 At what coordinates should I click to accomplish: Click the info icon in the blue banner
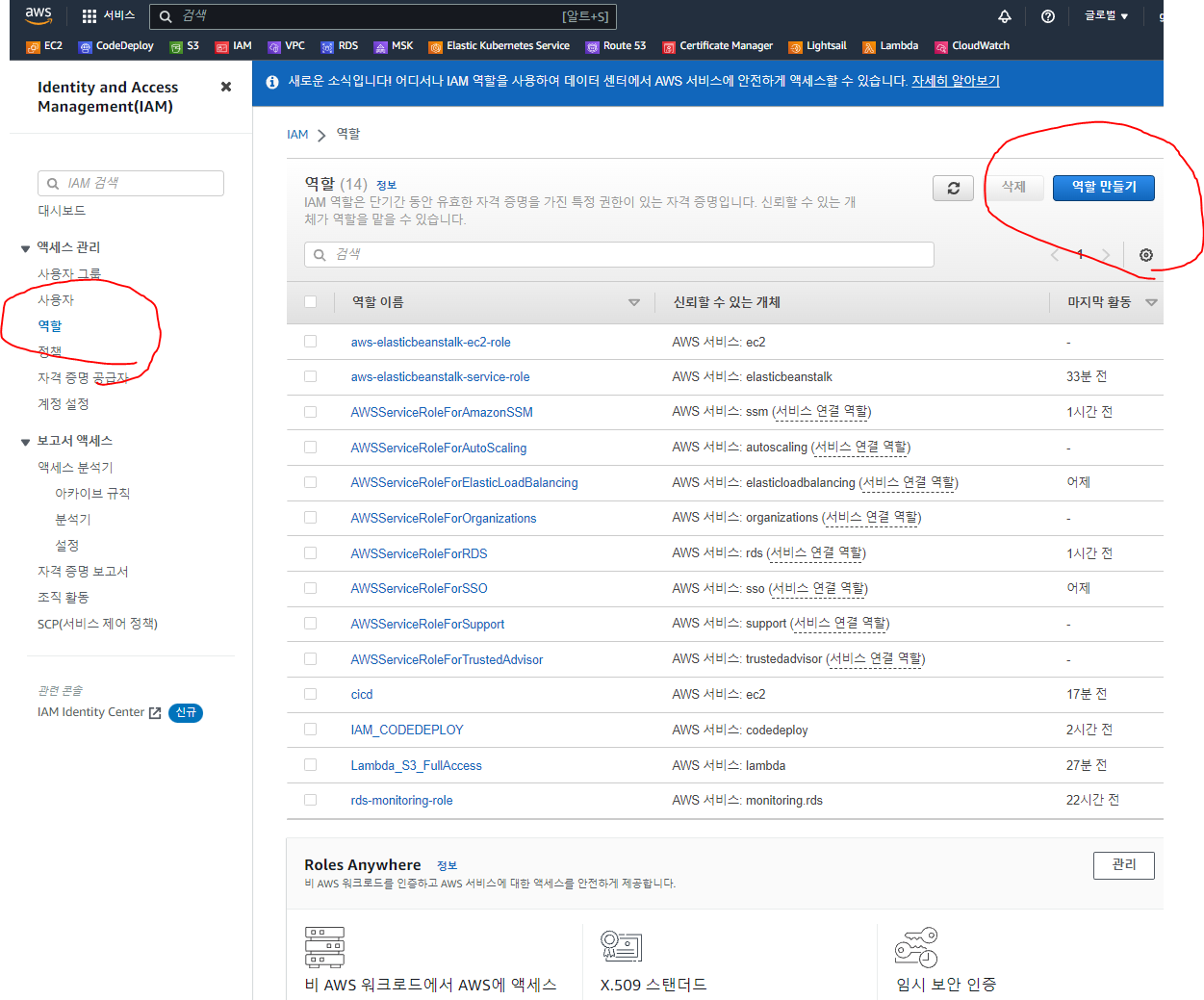[272, 82]
